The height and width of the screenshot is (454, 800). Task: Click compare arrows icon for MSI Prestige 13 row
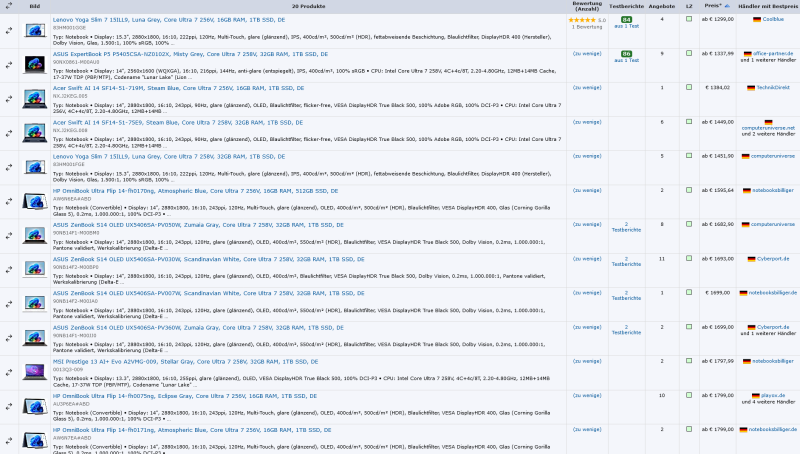click(9, 372)
